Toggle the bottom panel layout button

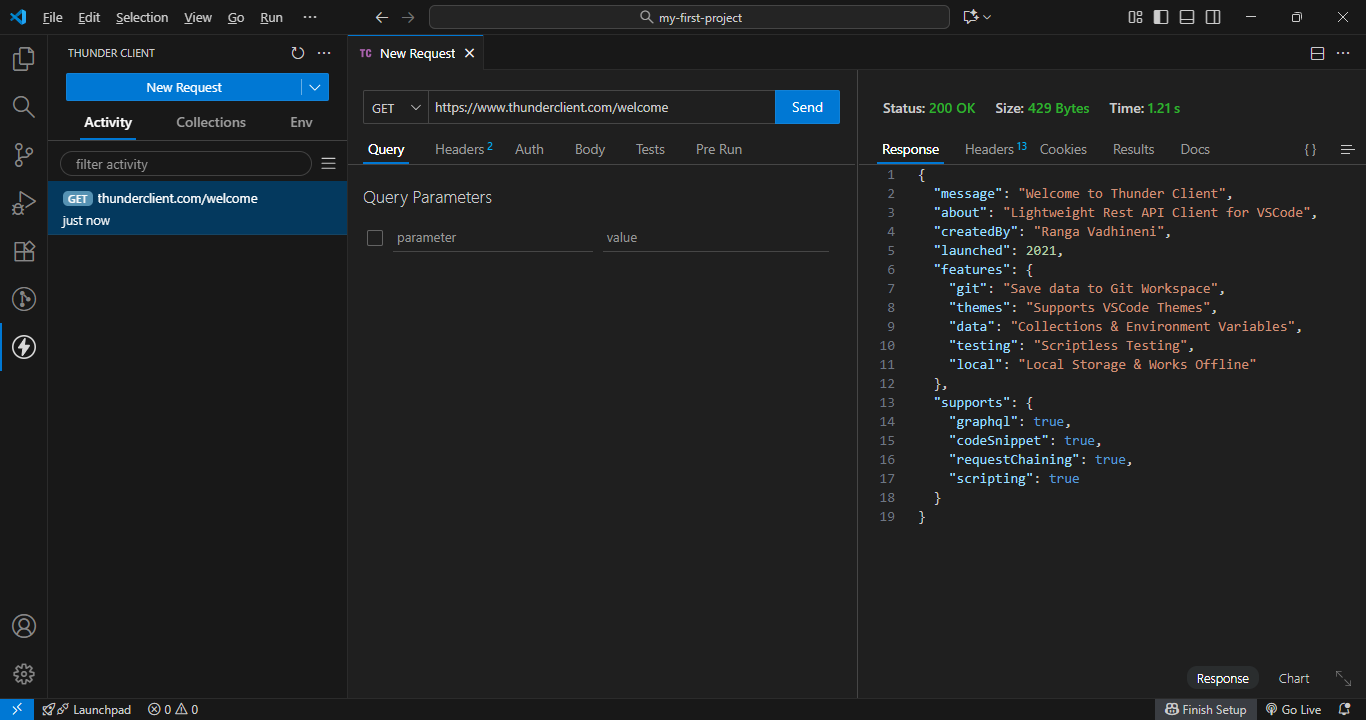1187,17
